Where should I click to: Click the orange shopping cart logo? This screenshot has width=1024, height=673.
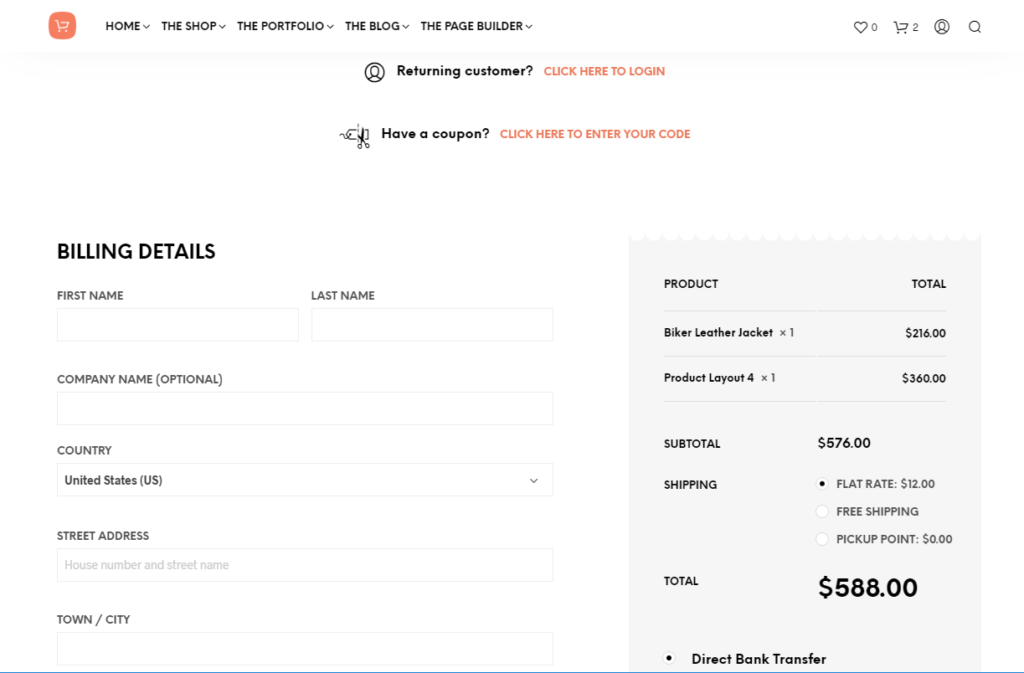pyautogui.click(x=62, y=26)
